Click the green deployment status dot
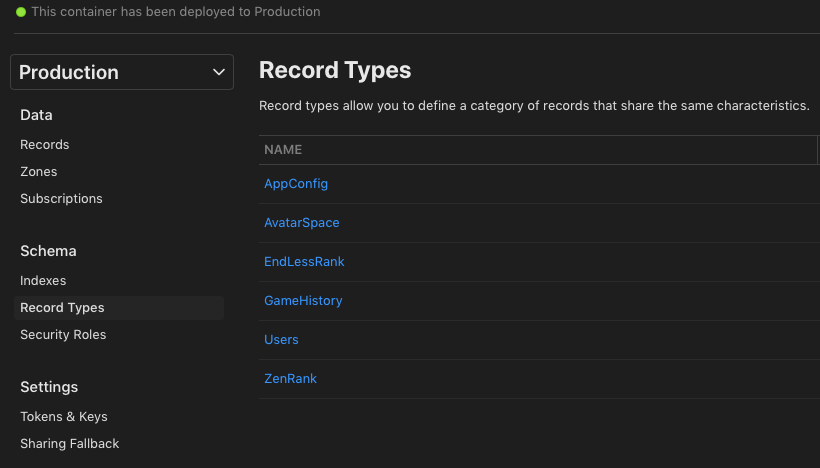This screenshot has width=820, height=468. coord(21,12)
